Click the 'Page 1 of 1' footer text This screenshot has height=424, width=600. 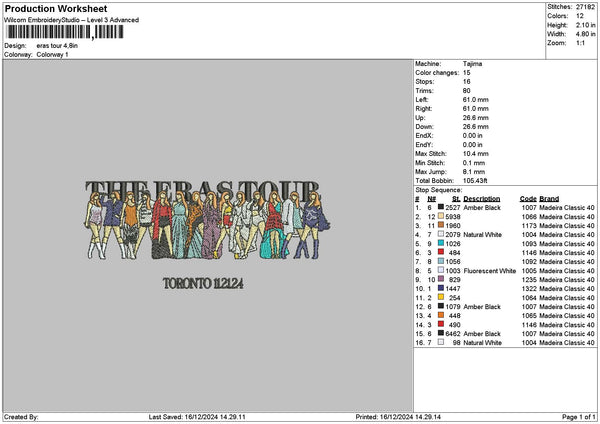coord(579,417)
